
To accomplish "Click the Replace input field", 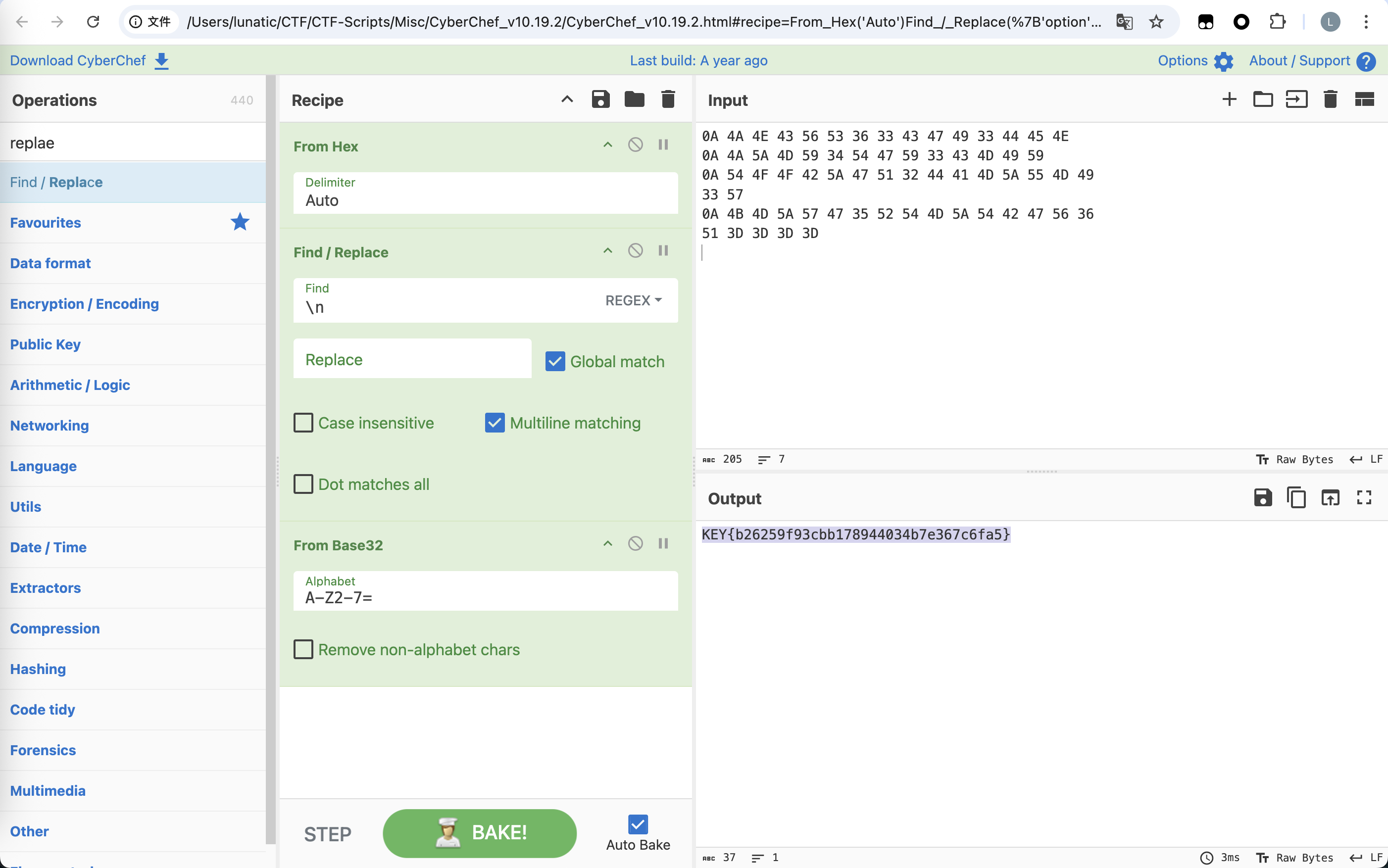I will tap(412, 359).
